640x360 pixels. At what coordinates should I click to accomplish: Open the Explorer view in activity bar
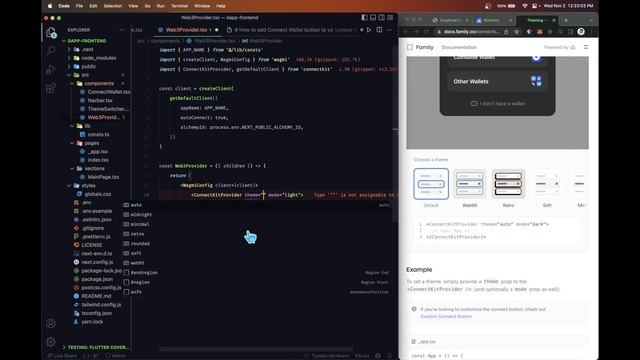51,33
